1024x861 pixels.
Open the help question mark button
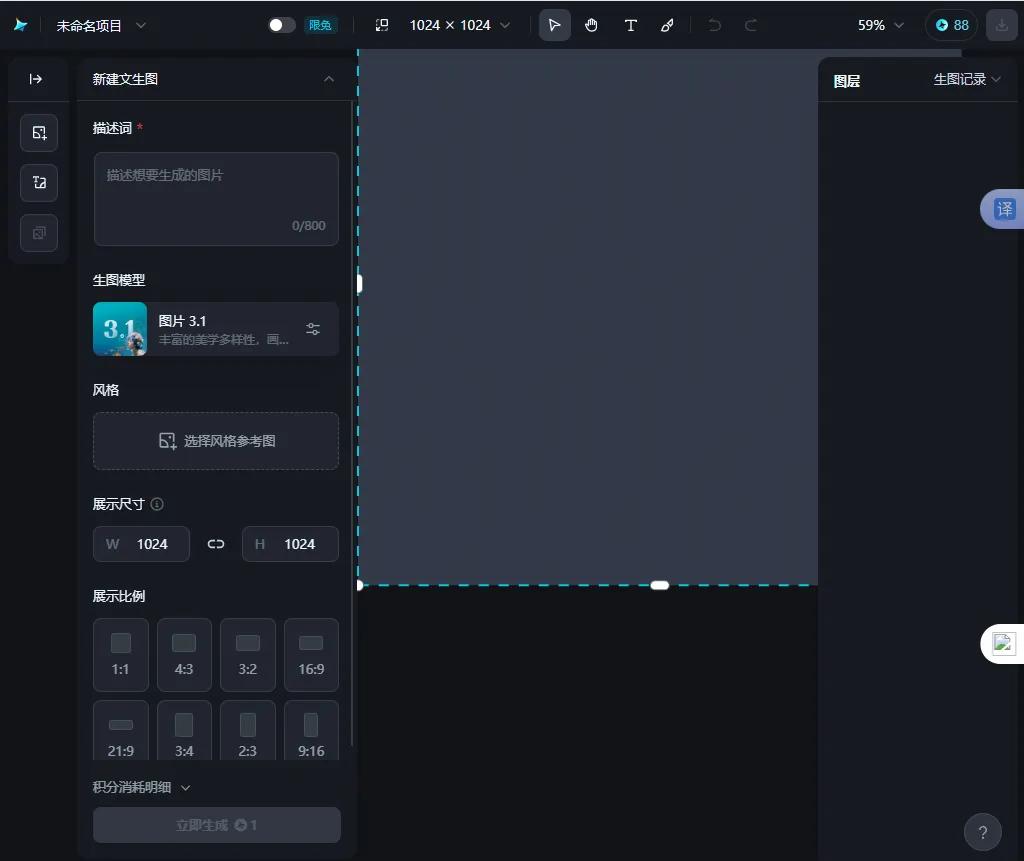[982, 832]
